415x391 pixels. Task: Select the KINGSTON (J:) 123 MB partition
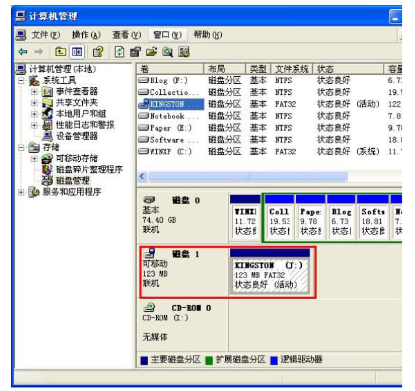[270, 271]
